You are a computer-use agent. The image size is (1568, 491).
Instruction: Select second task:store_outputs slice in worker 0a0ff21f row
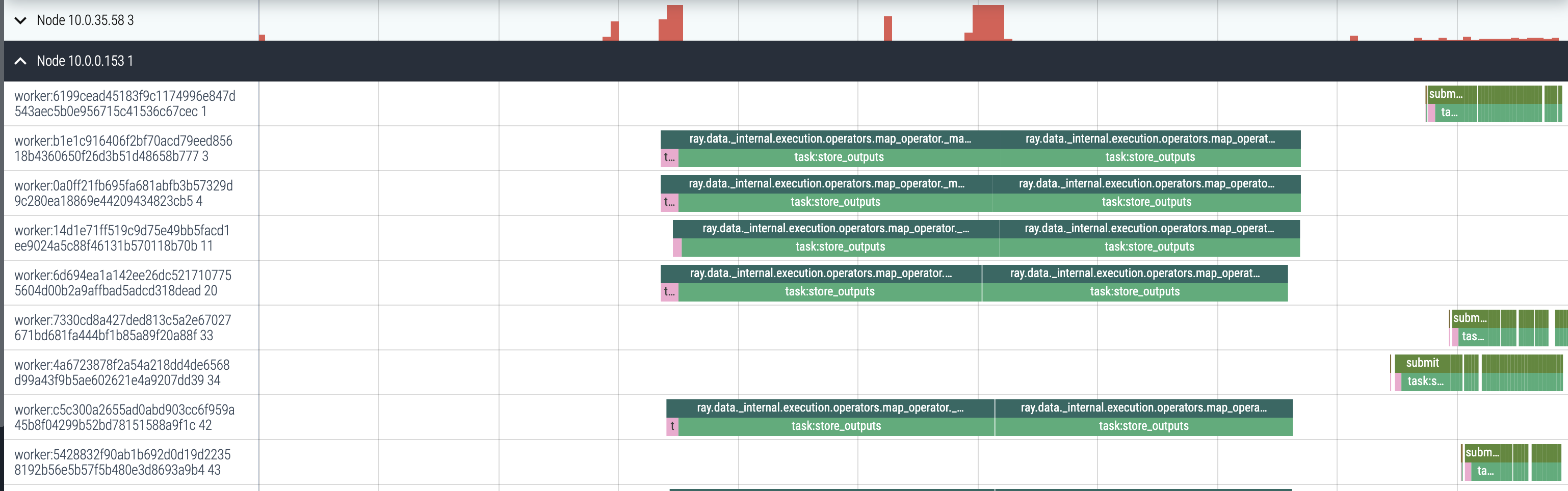(x=1147, y=203)
